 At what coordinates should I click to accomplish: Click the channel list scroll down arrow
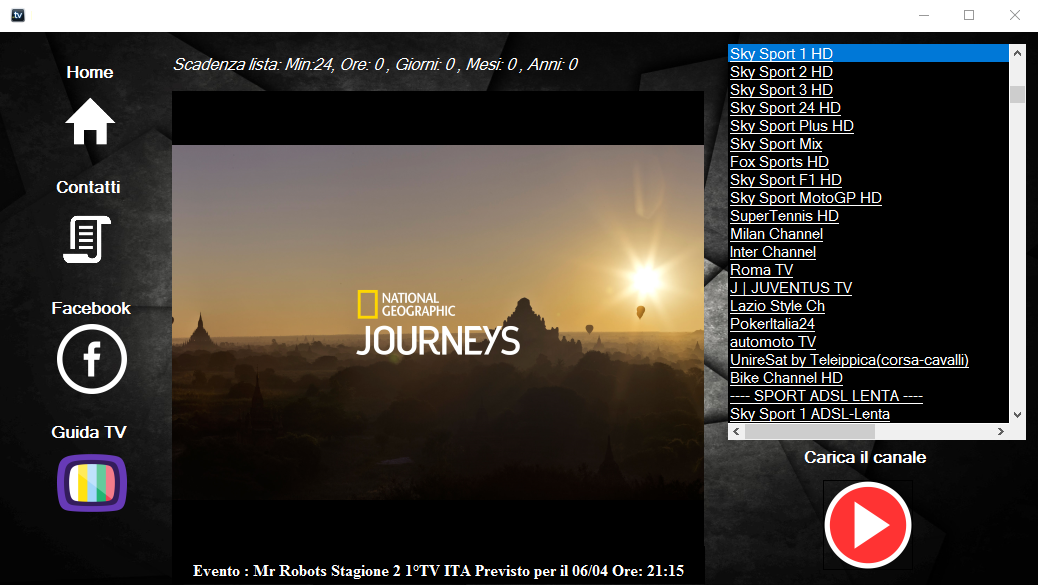(x=1017, y=415)
